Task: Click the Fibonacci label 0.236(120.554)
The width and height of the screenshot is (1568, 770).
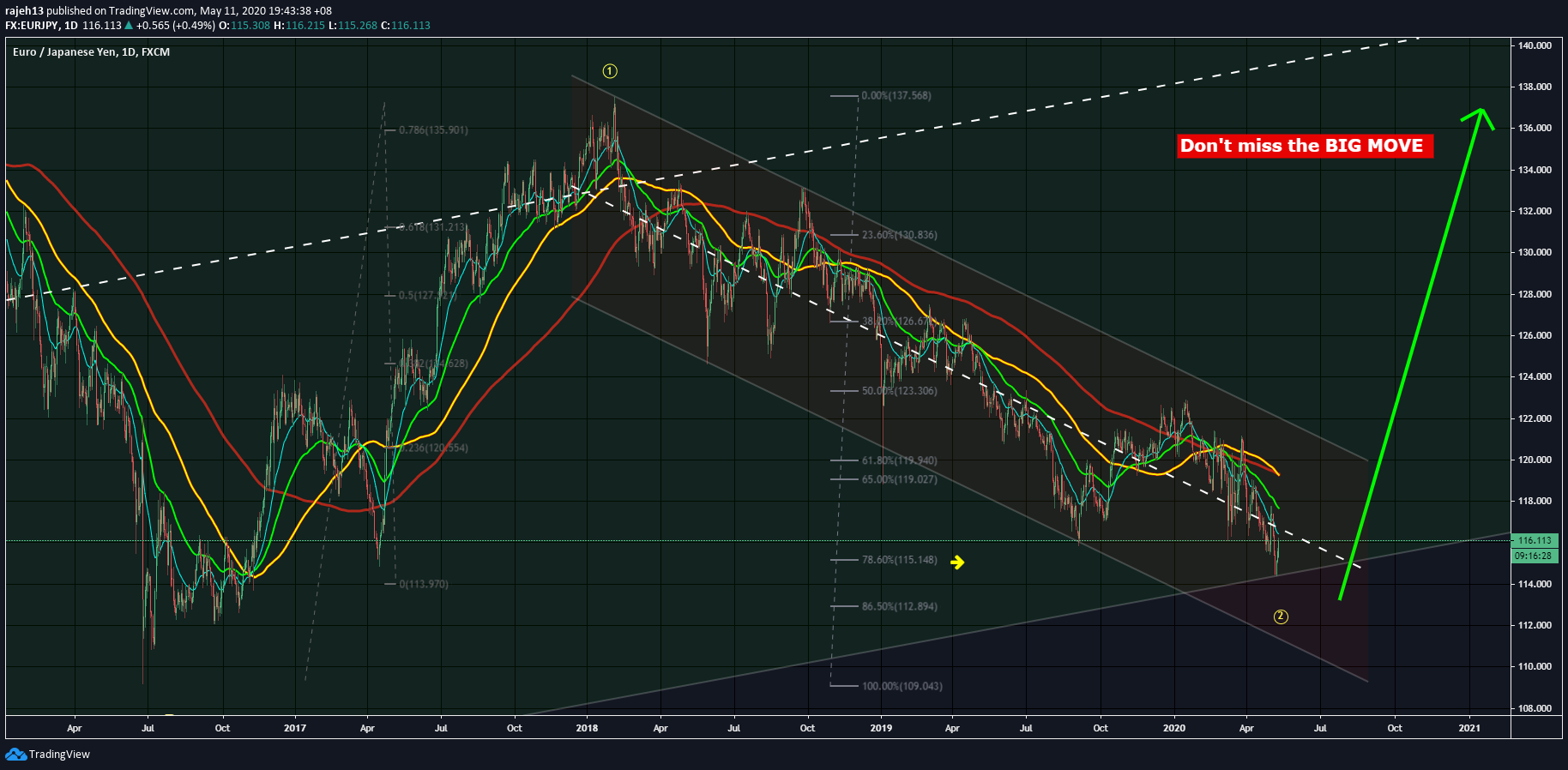Action: coord(434,448)
